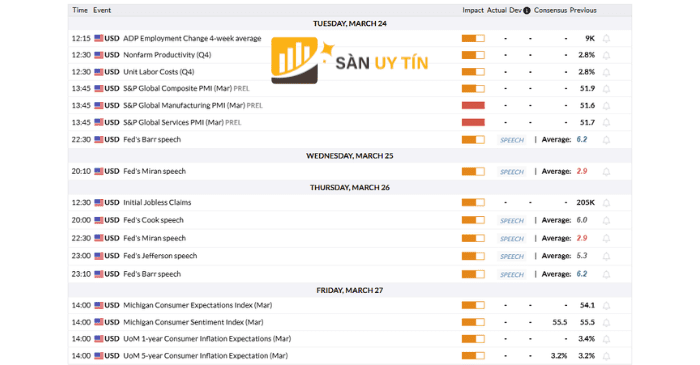This screenshot has height=365, width=700.
Task: Open the Thursday 23:10 Fed's Barr speech event
Action: coord(152,274)
